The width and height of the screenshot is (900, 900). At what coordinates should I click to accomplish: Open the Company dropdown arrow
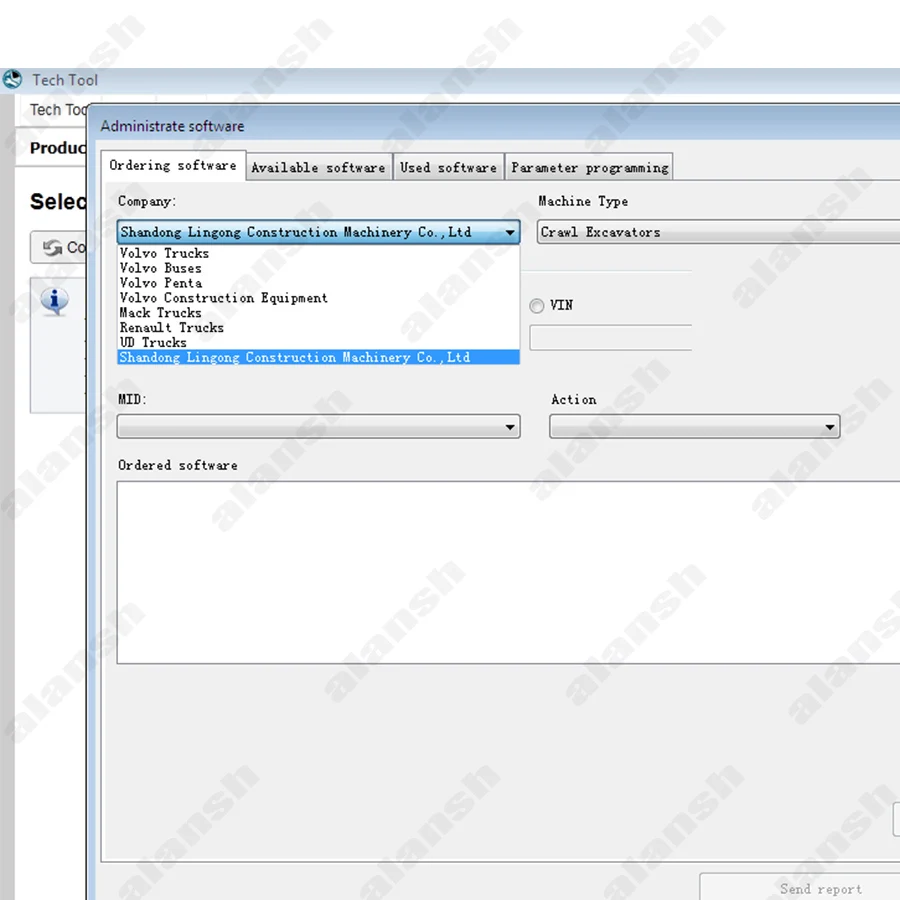[510, 232]
